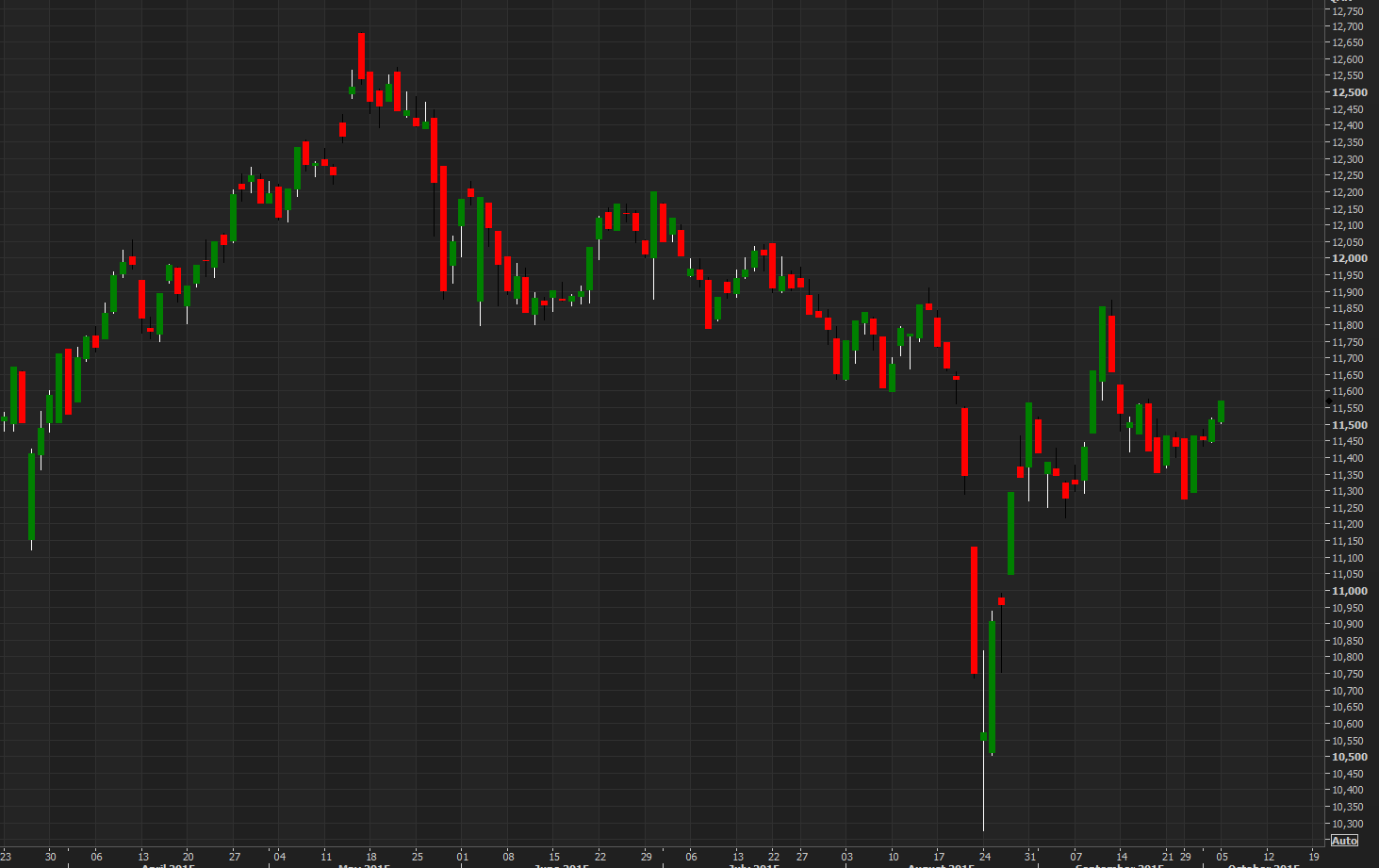The width and height of the screenshot is (1379, 868).
Task: Click date label 23 on time axis
Action: (6, 857)
